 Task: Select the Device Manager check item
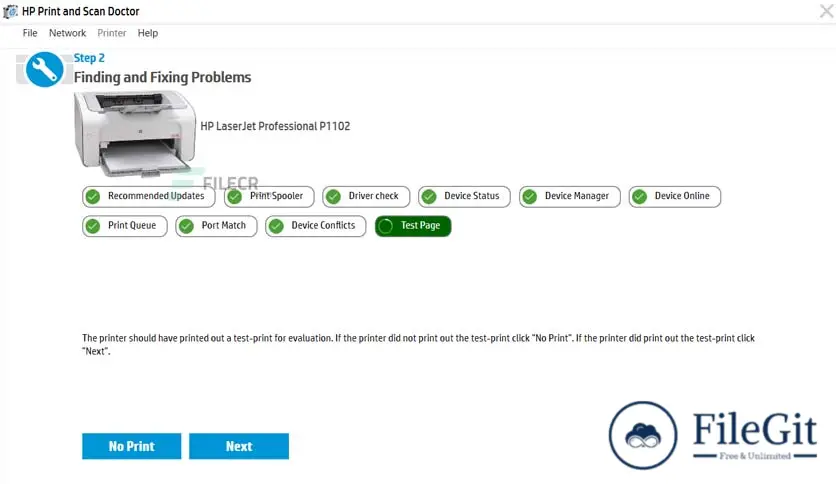click(570, 196)
